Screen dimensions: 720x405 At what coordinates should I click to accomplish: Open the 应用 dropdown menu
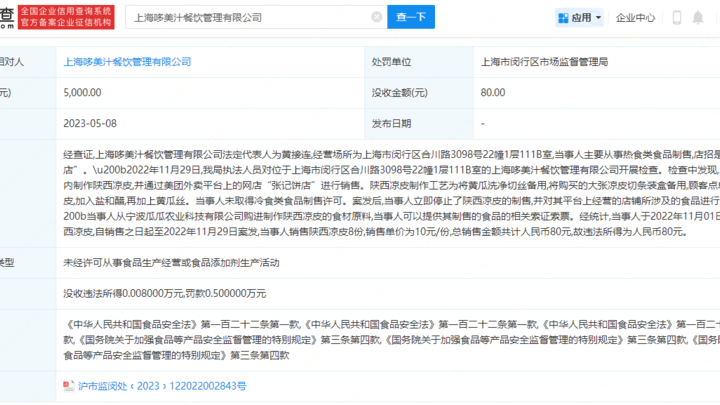[x=579, y=17]
